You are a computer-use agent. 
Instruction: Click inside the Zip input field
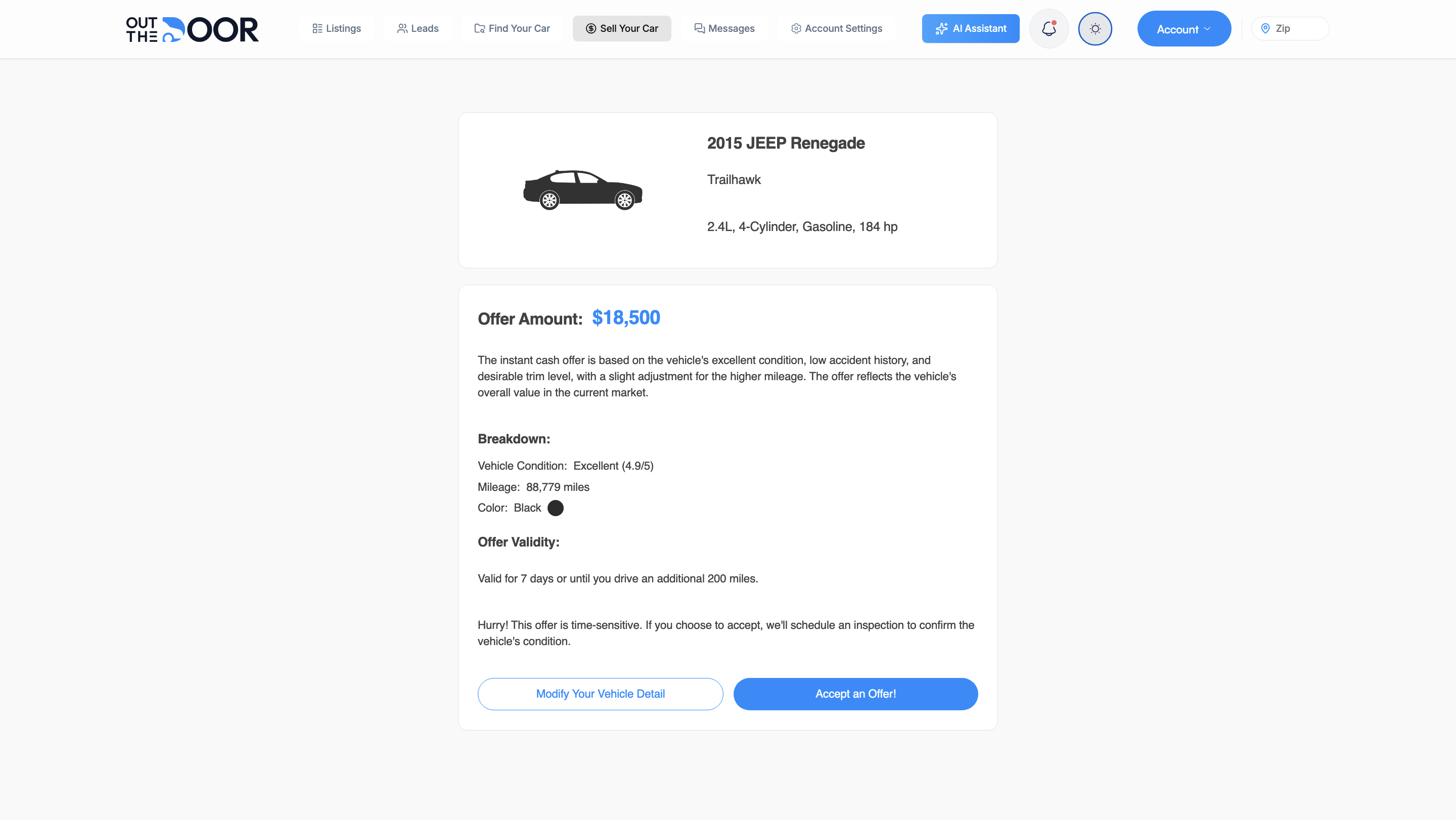pyautogui.click(x=1300, y=28)
